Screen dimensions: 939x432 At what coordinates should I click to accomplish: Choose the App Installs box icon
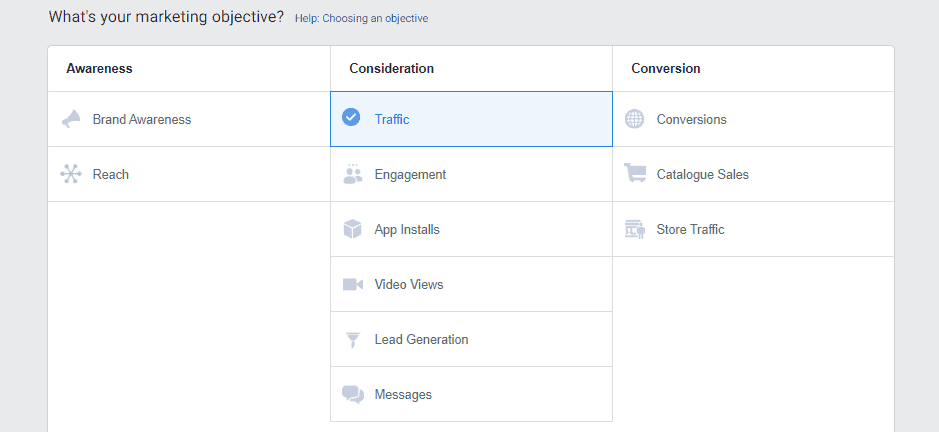(353, 229)
